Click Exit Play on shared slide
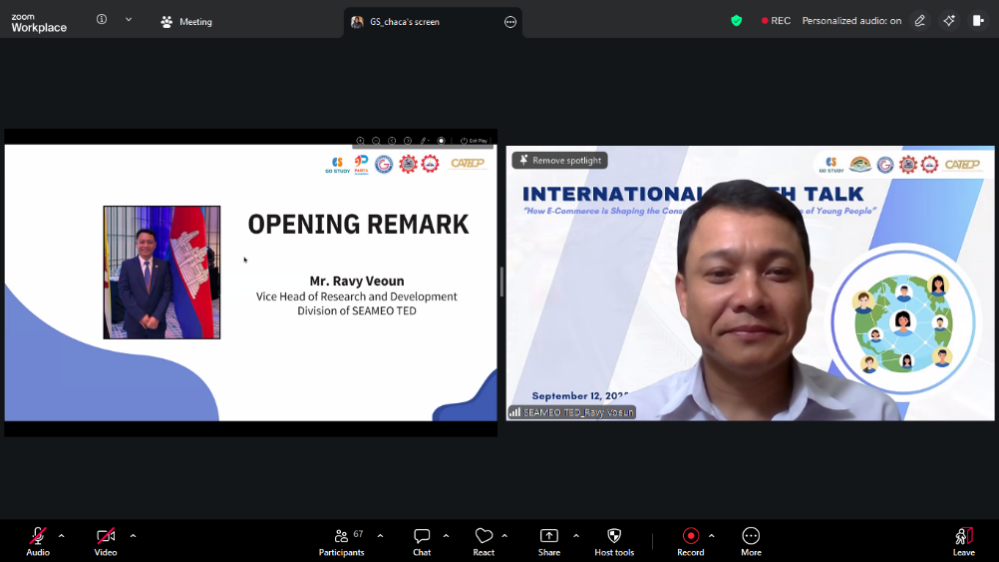This screenshot has width=999, height=562. click(x=474, y=141)
